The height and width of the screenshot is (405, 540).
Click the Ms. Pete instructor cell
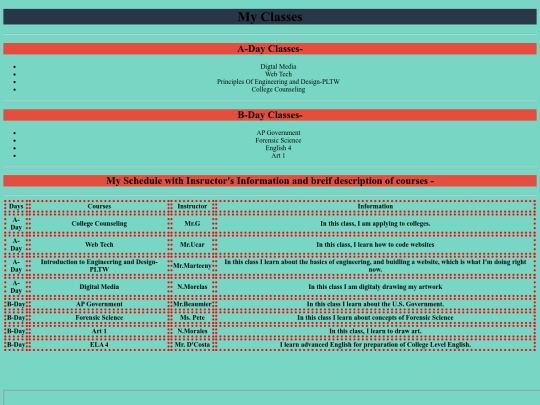(x=192, y=318)
